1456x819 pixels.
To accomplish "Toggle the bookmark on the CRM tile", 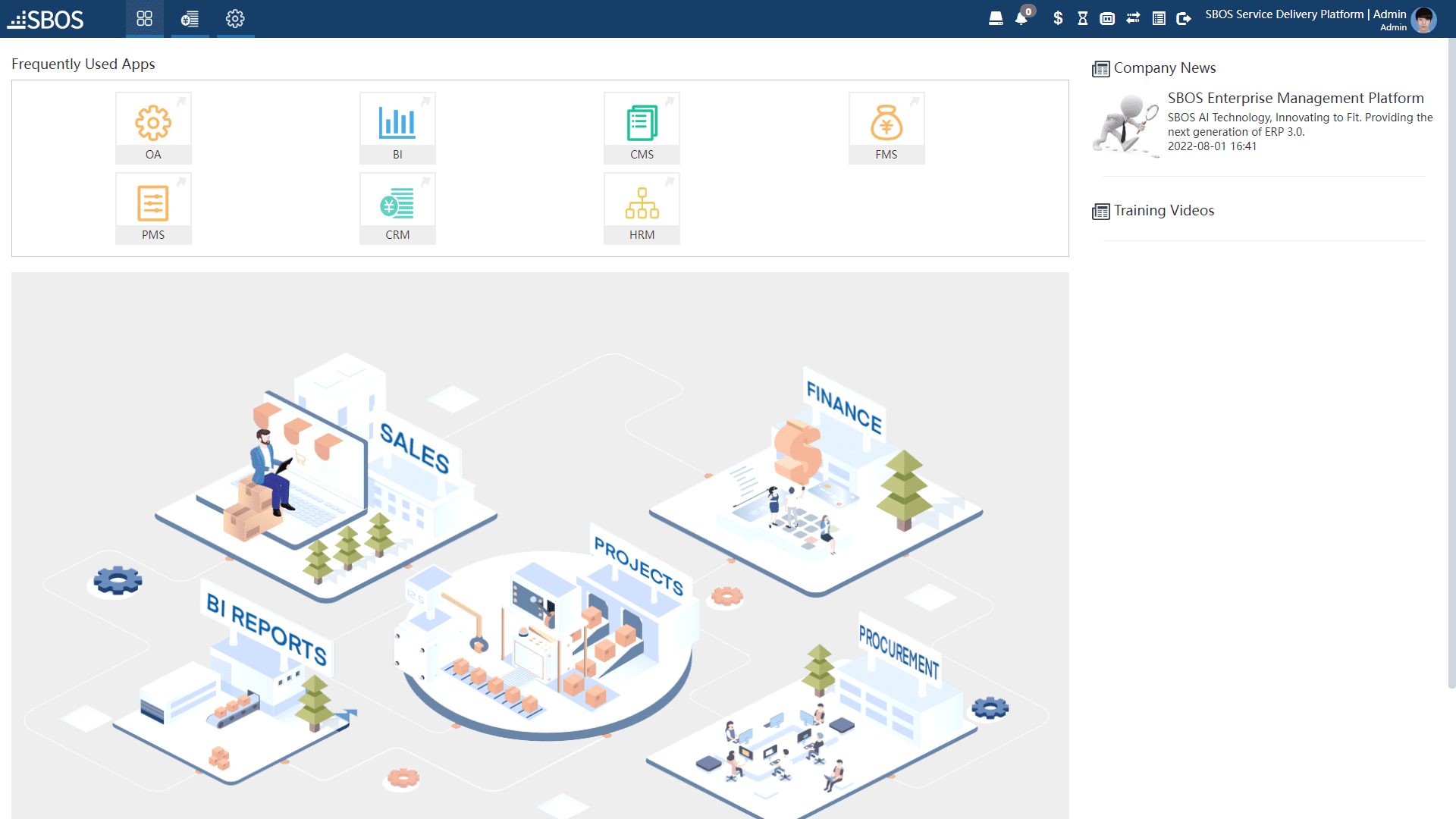I will pyautogui.click(x=426, y=183).
